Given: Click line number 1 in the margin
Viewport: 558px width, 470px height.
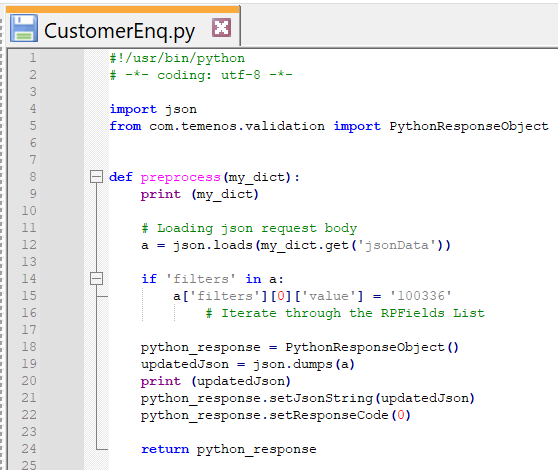Looking at the screenshot, I should click(33, 58).
